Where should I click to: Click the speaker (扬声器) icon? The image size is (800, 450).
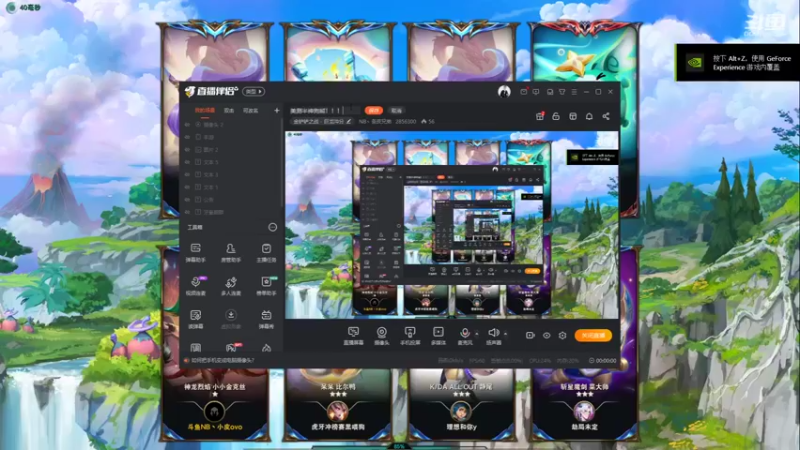point(493,333)
